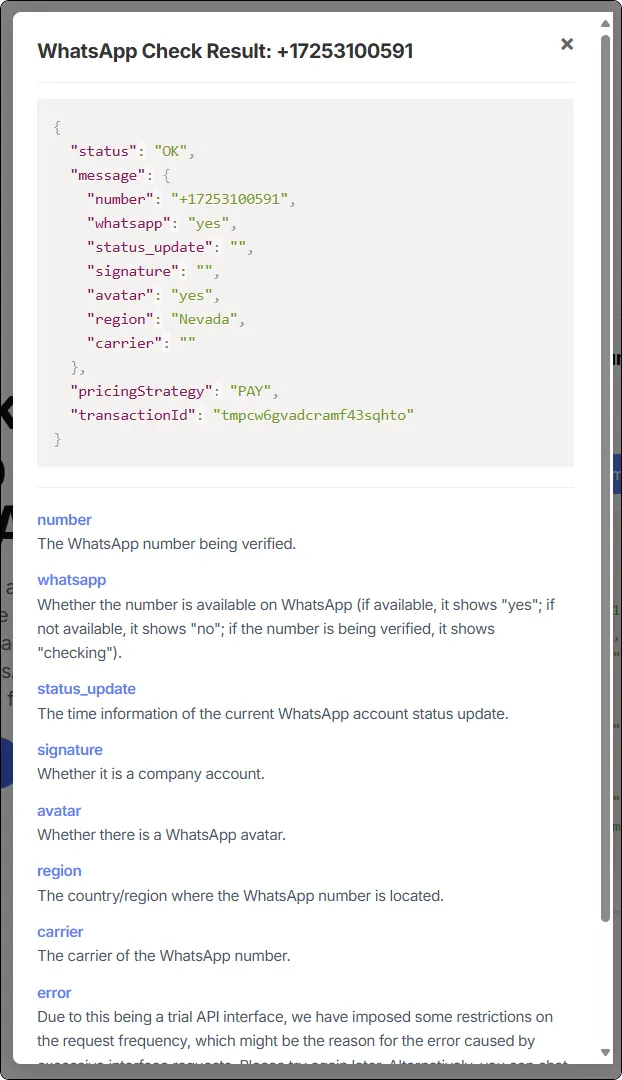This screenshot has height=1080, width=622.
Task: Click the dialog title with phone number
Action: pos(225,51)
